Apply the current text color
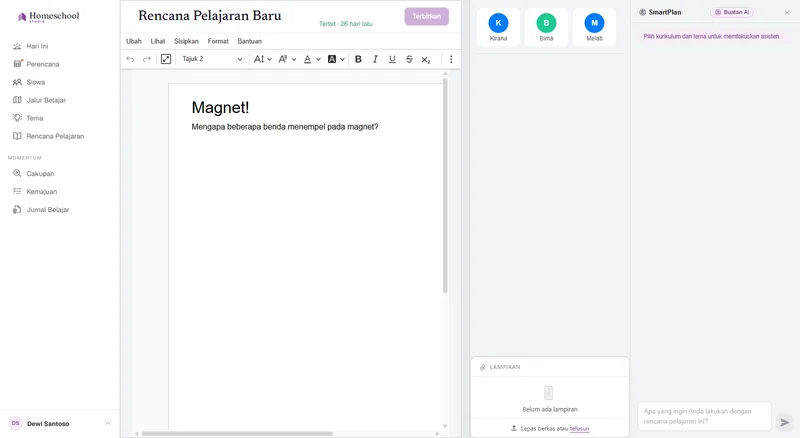 pyautogui.click(x=307, y=59)
